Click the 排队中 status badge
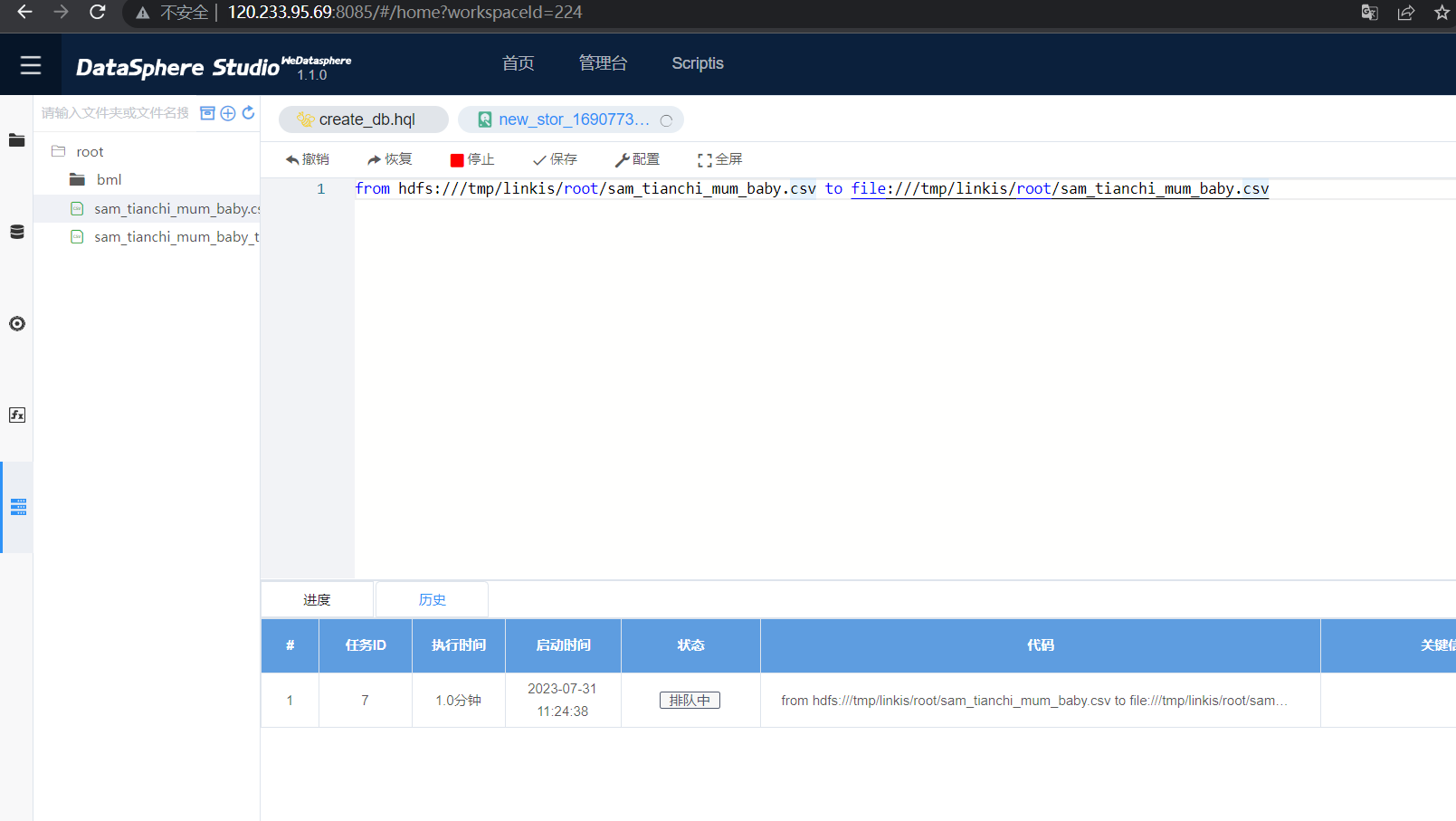 coord(690,700)
